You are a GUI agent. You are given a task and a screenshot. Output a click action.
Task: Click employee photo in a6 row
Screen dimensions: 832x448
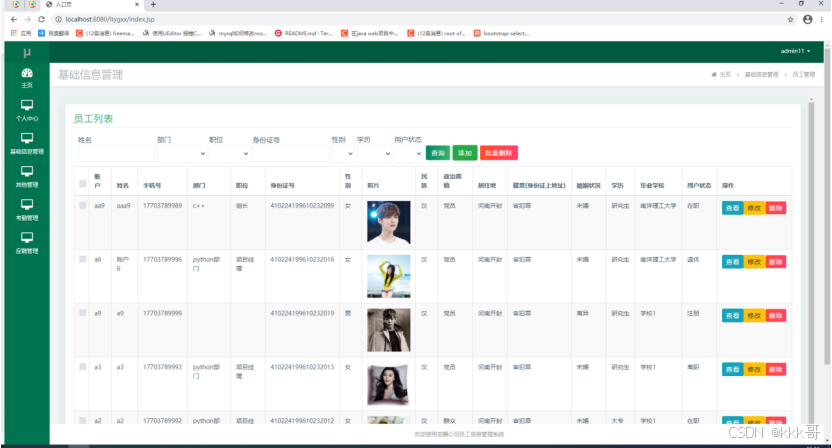point(388,276)
